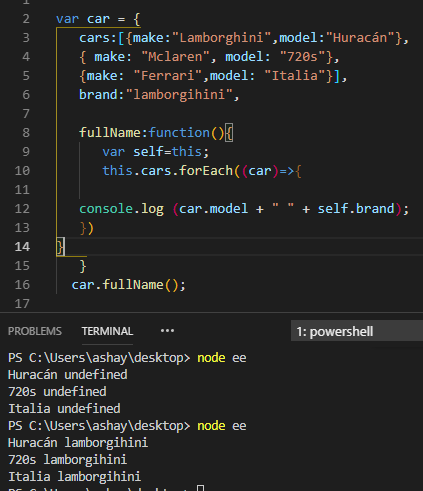Open the '1: powershell' terminal selector dropdown
The image size is (423, 491).
(x=357, y=331)
